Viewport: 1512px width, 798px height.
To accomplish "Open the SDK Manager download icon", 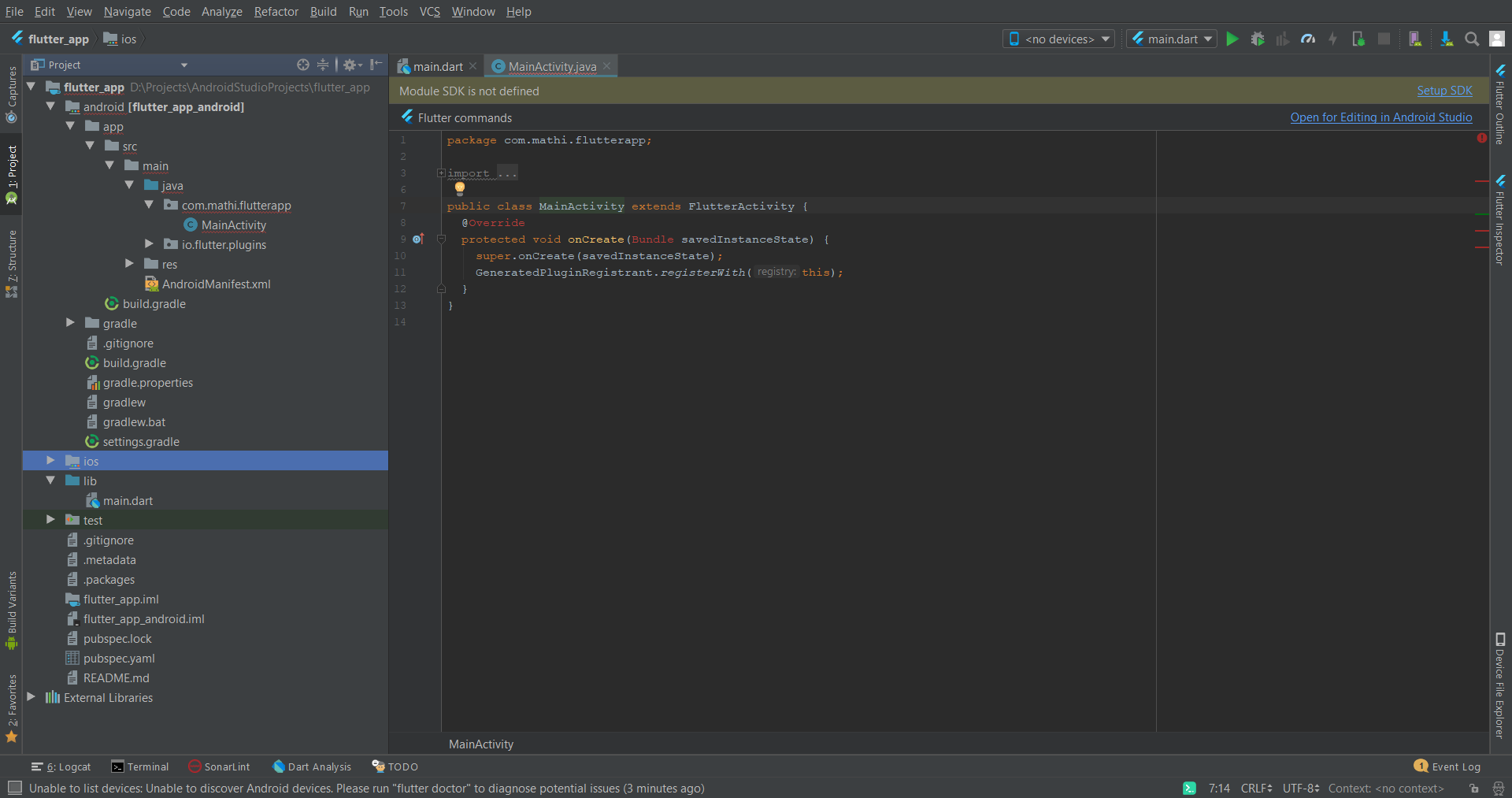I will coord(1447,39).
